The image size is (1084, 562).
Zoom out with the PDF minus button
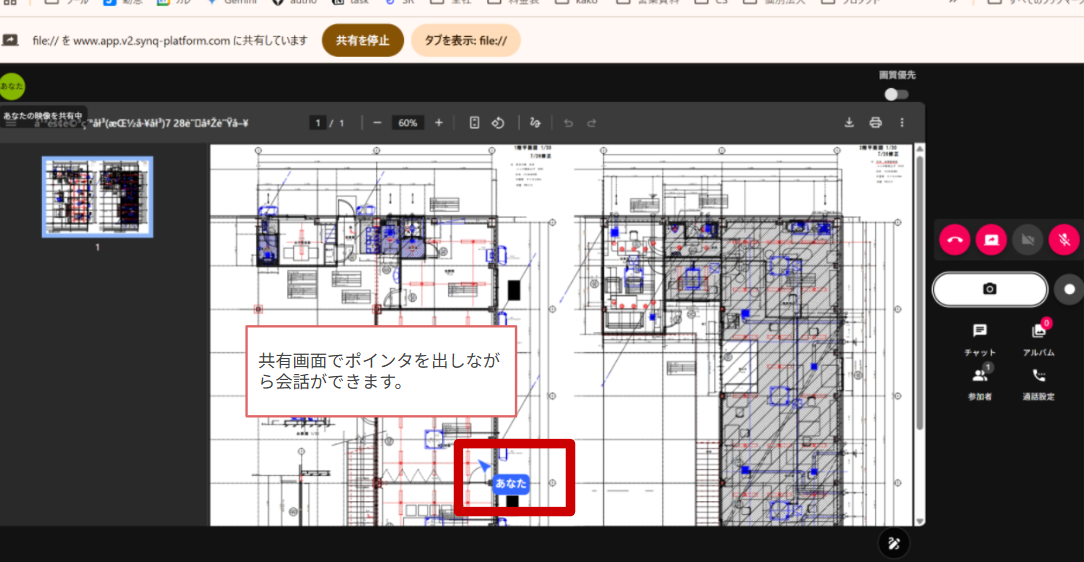tap(377, 123)
